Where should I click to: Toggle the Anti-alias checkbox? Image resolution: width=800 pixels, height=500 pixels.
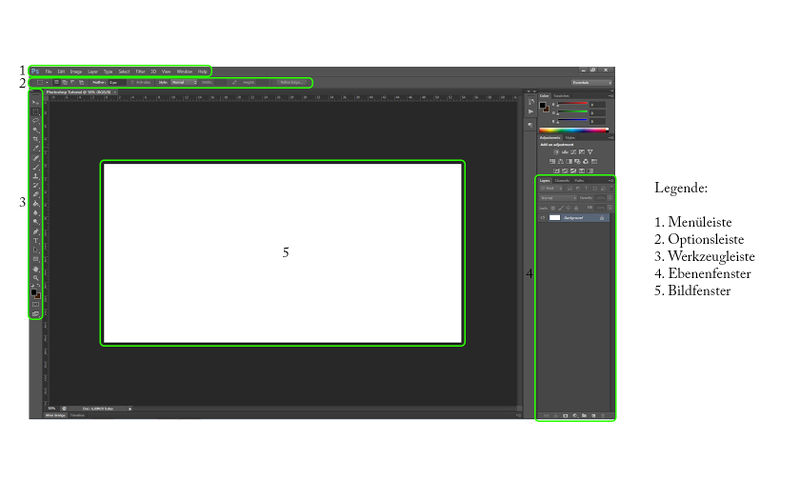pyautogui.click(x=133, y=82)
